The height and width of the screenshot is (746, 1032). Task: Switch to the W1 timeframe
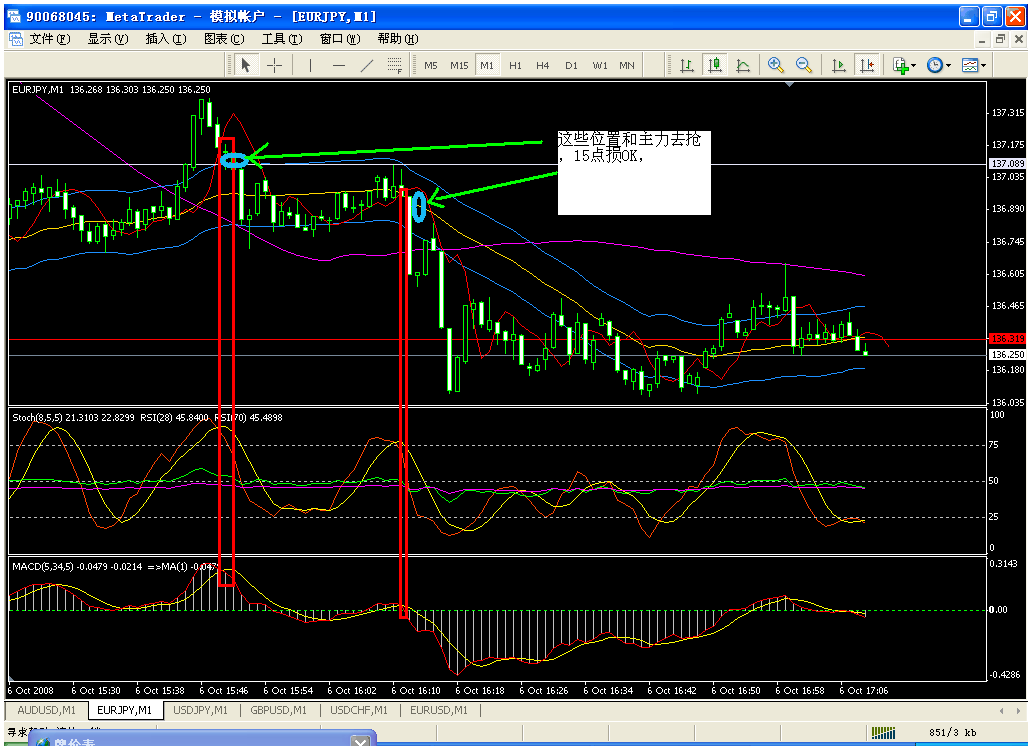[600, 65]
